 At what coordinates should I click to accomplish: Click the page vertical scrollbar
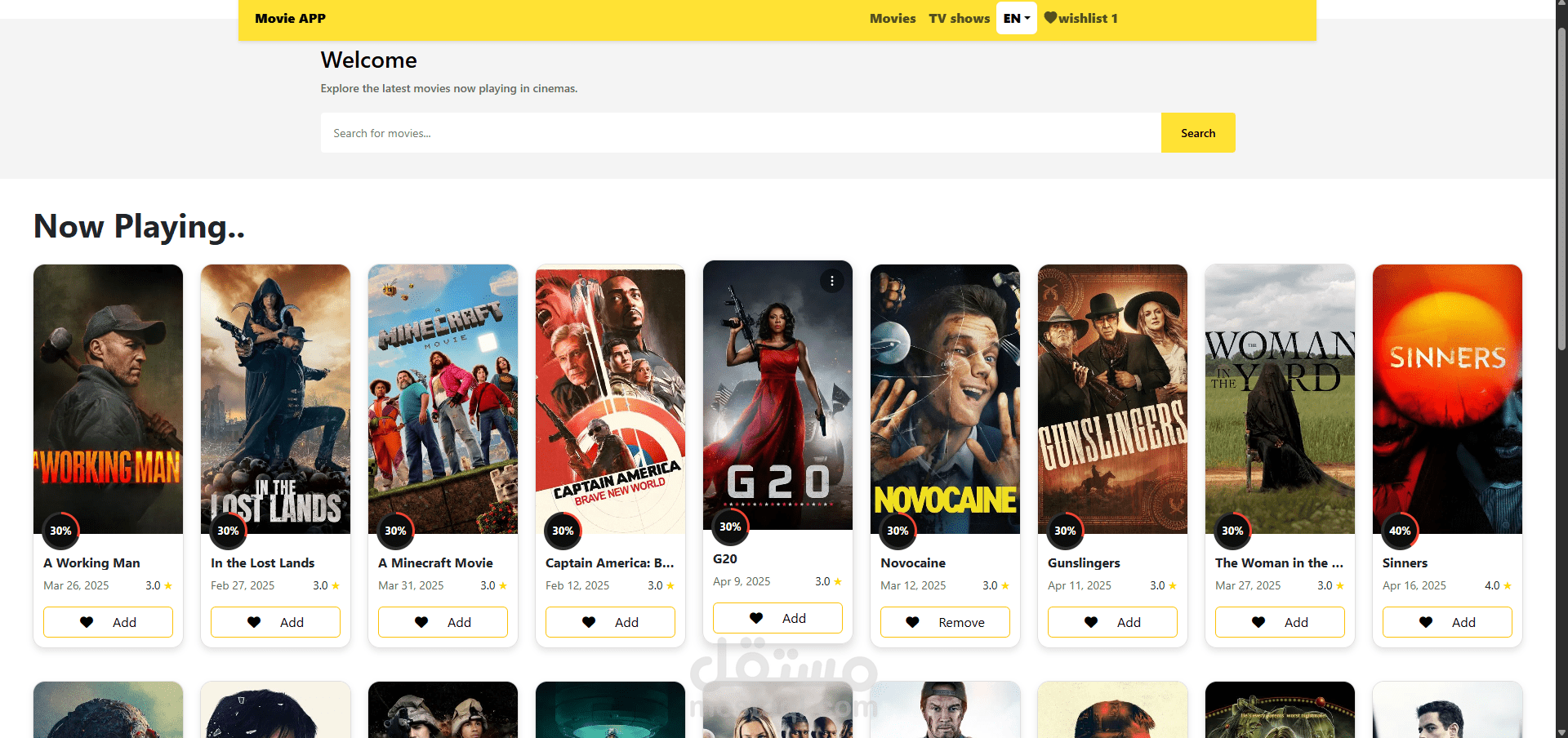click(1561, 188)
